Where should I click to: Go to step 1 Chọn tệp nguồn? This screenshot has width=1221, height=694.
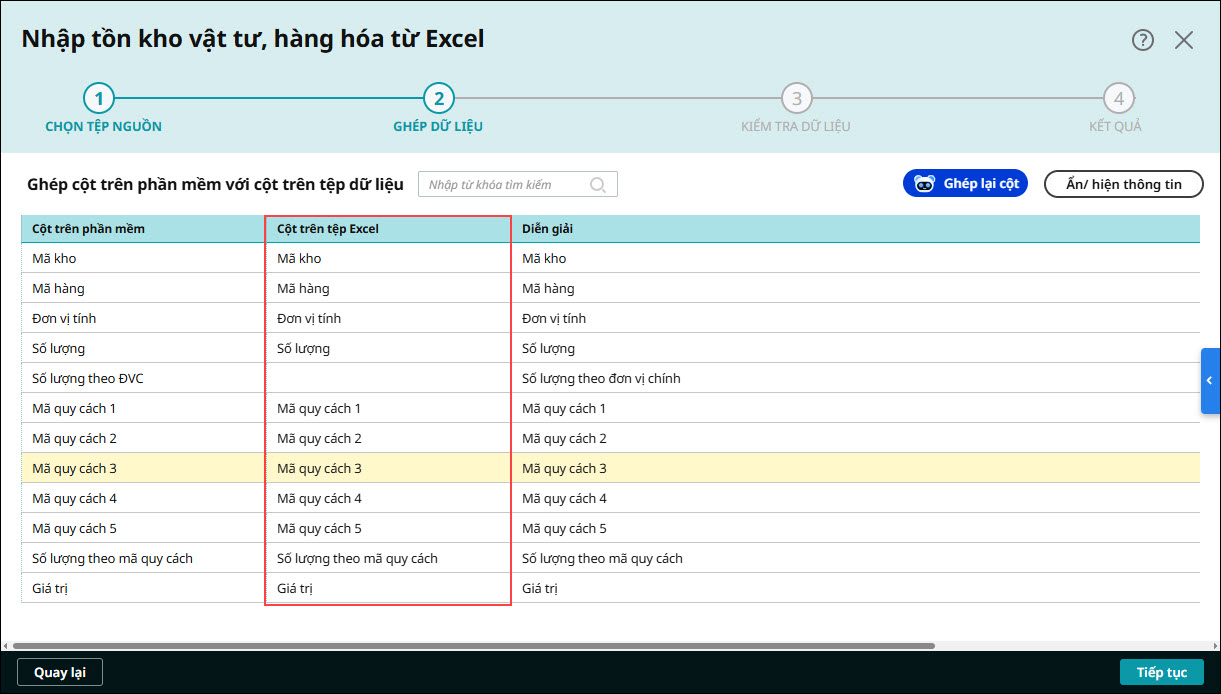click(99, 99)
